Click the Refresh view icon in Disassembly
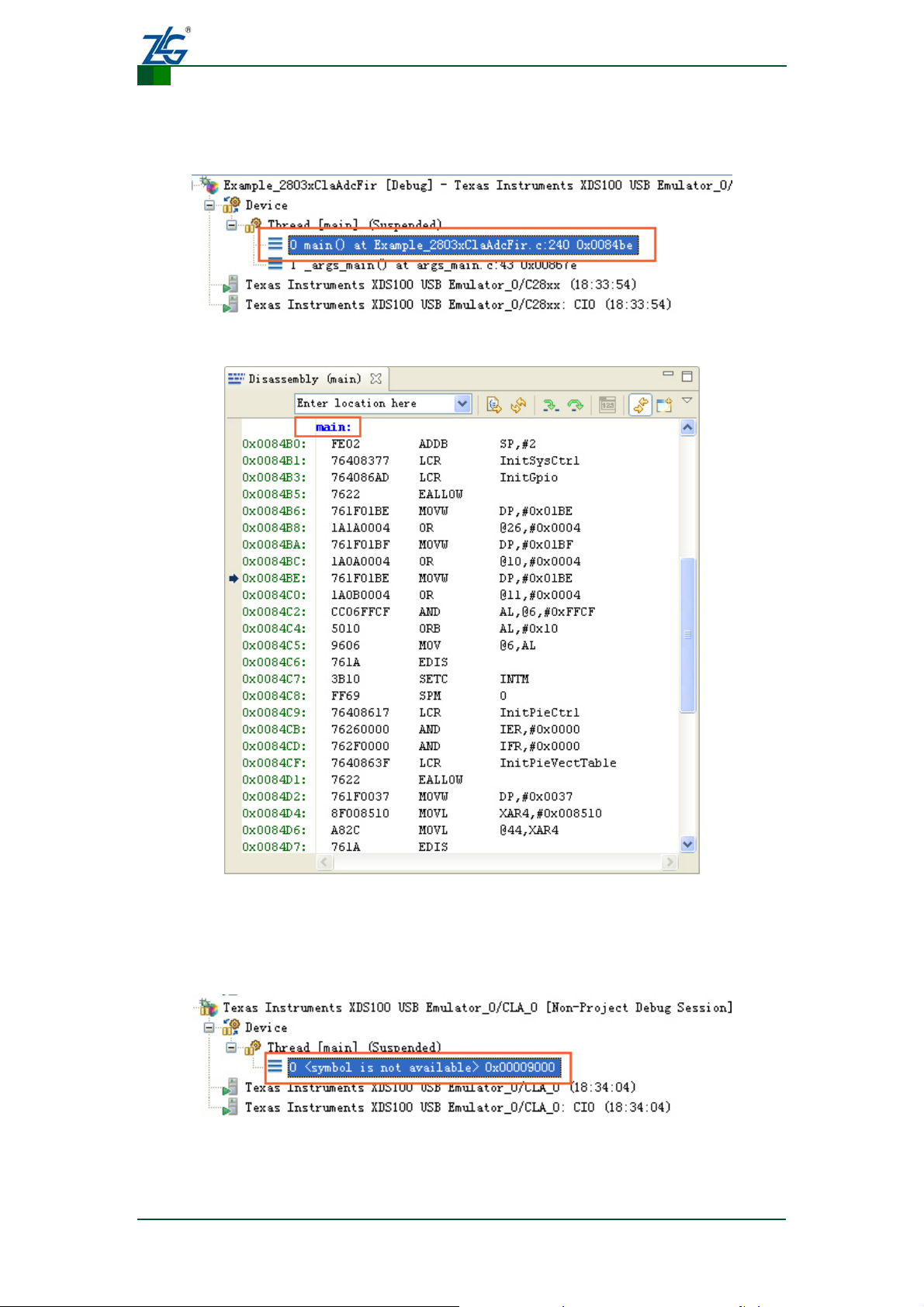 click(518, 405)
